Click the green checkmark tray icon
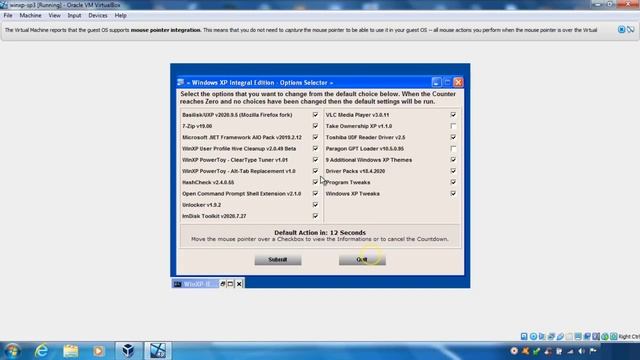The height and width of the screenshot is (360, 640). (x=536, y=351)
